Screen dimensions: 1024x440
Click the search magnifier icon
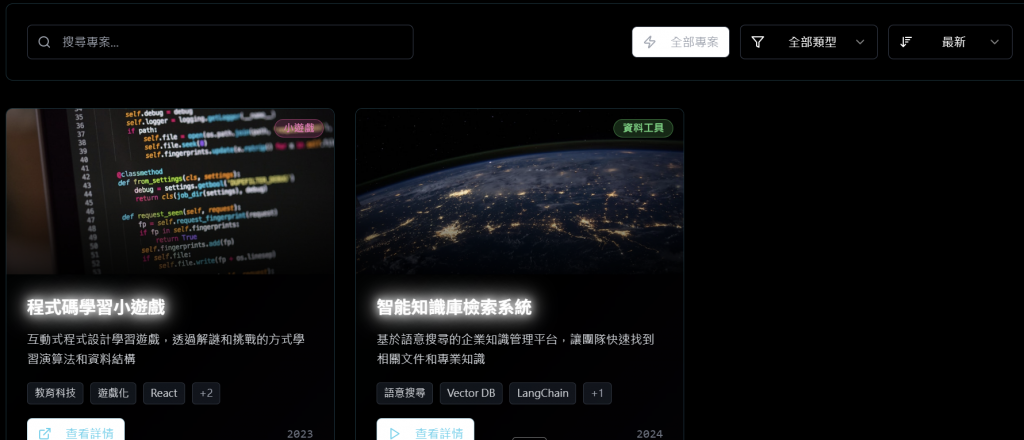tap(44, 42)
